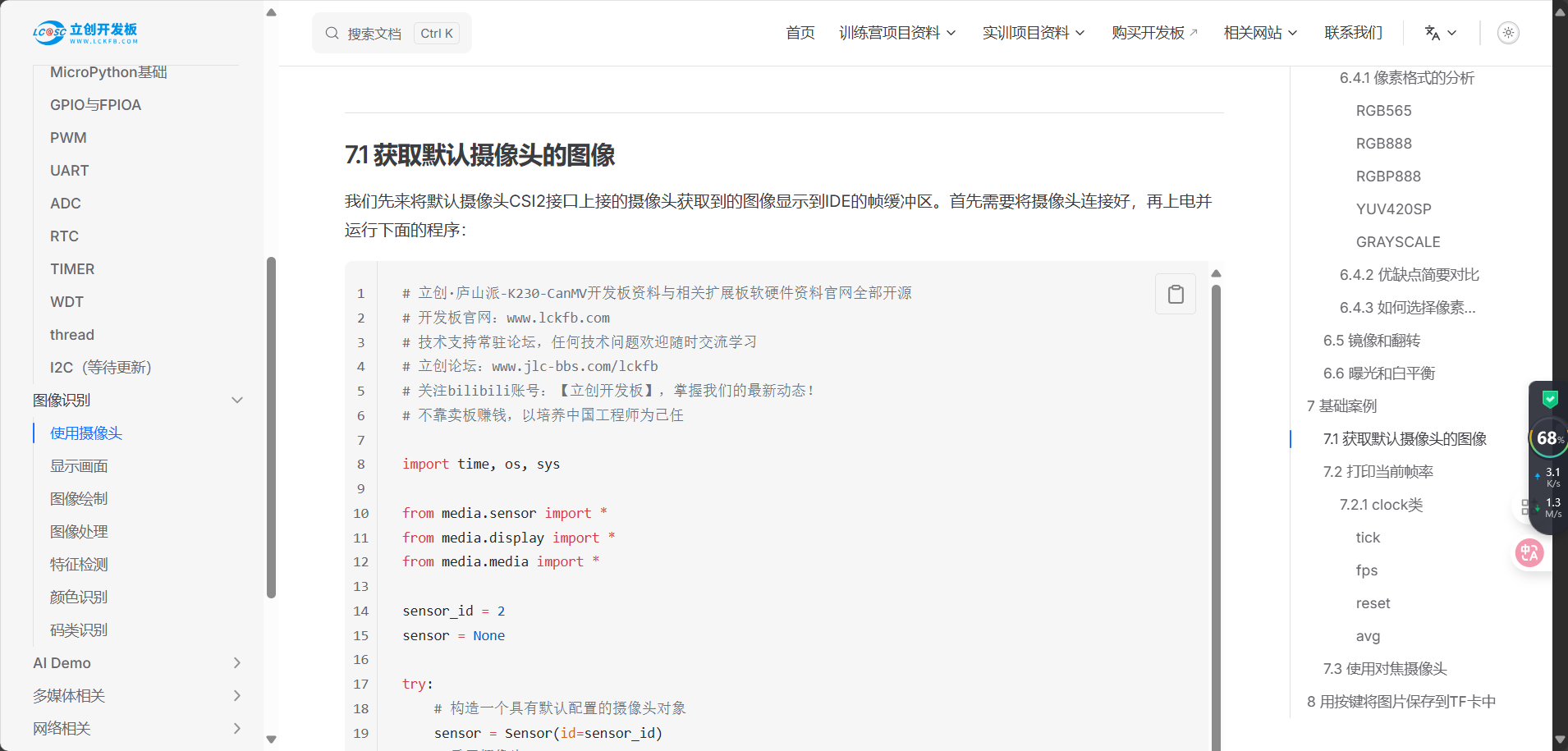Open the 使用摄像头 sidebar page
The width and height of the screenshot is (1568, 751).
85,433
